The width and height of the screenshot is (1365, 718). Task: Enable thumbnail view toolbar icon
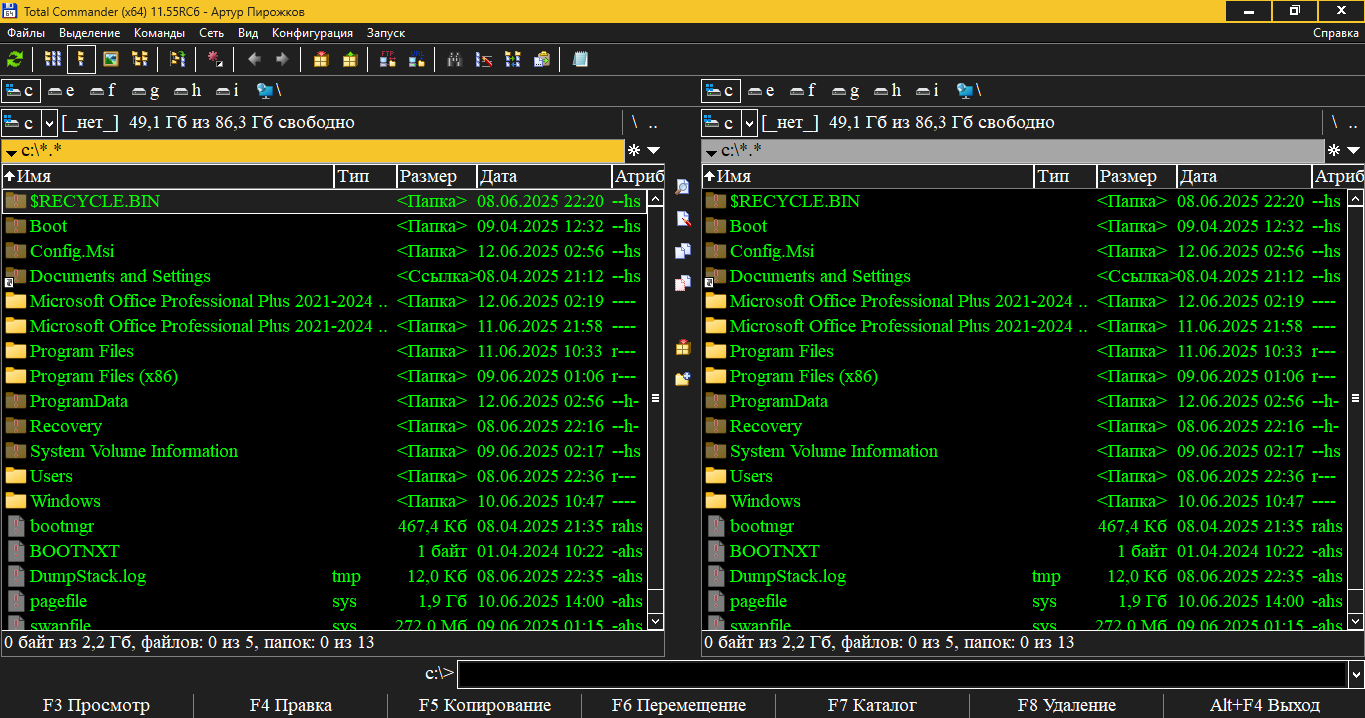(111, 59)
